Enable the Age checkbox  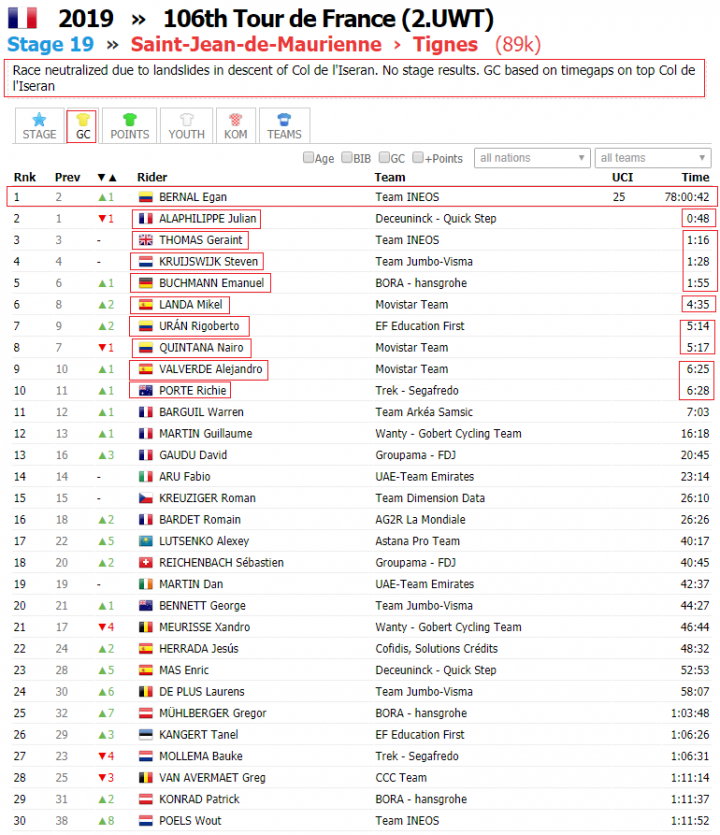pos(308,157)
